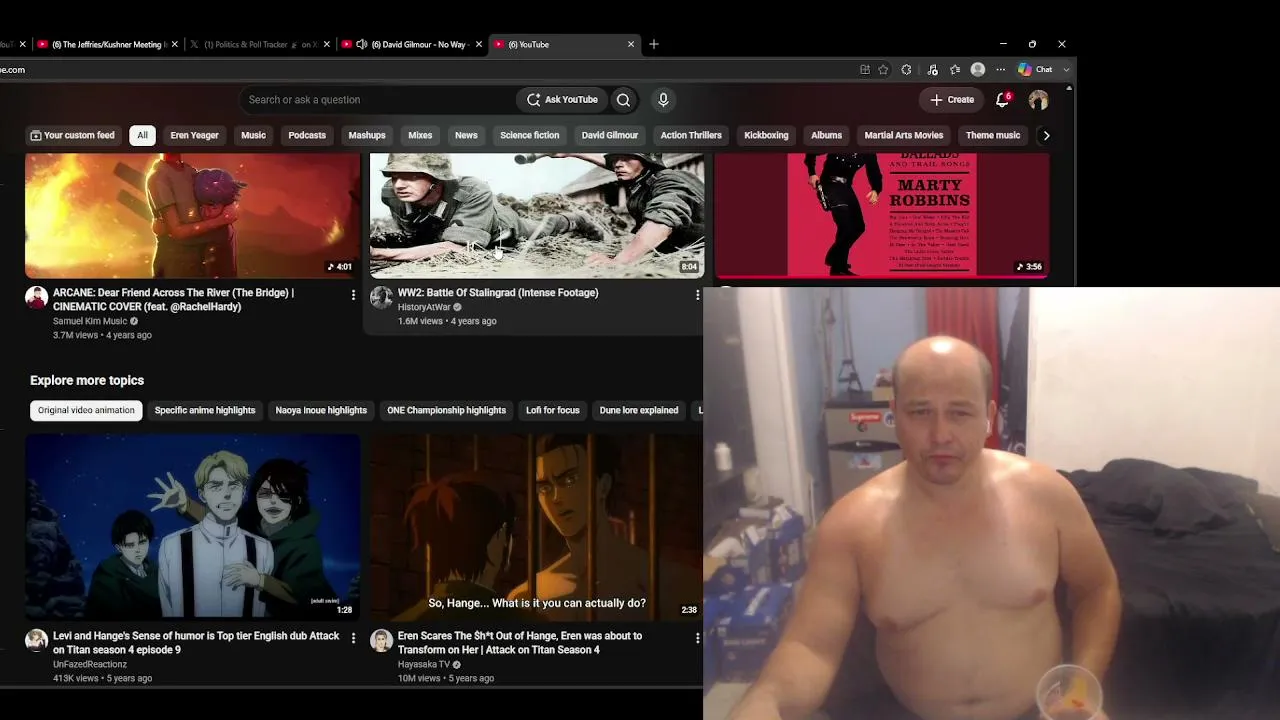Select the All filter chip

142,135
